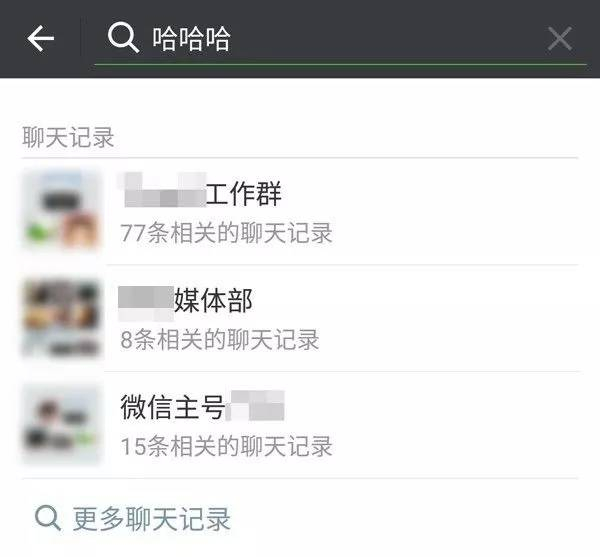Screen dimensions: 600x557
Task: Open 77条相关的聊天记录 entry
Action: click(x=227, y=233)
